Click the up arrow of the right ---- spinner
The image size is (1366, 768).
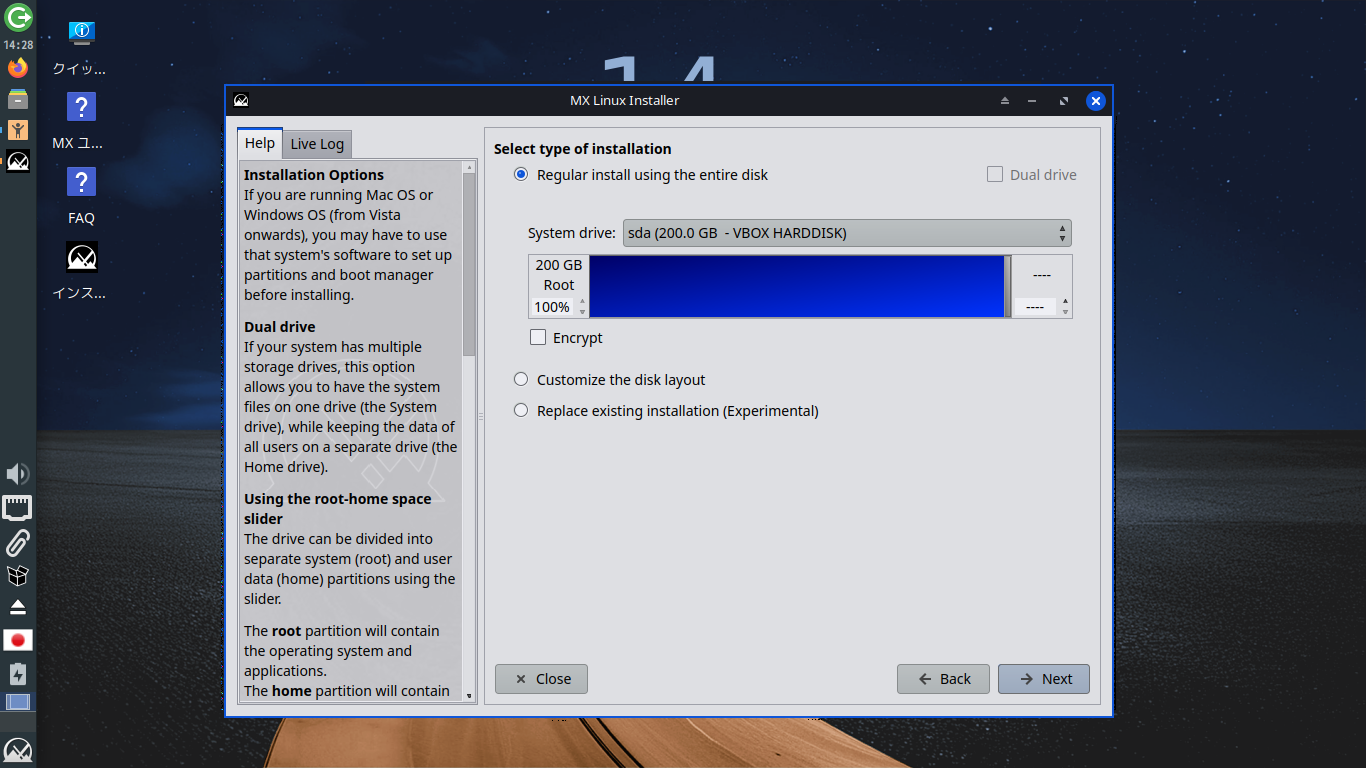[1065, 301]
